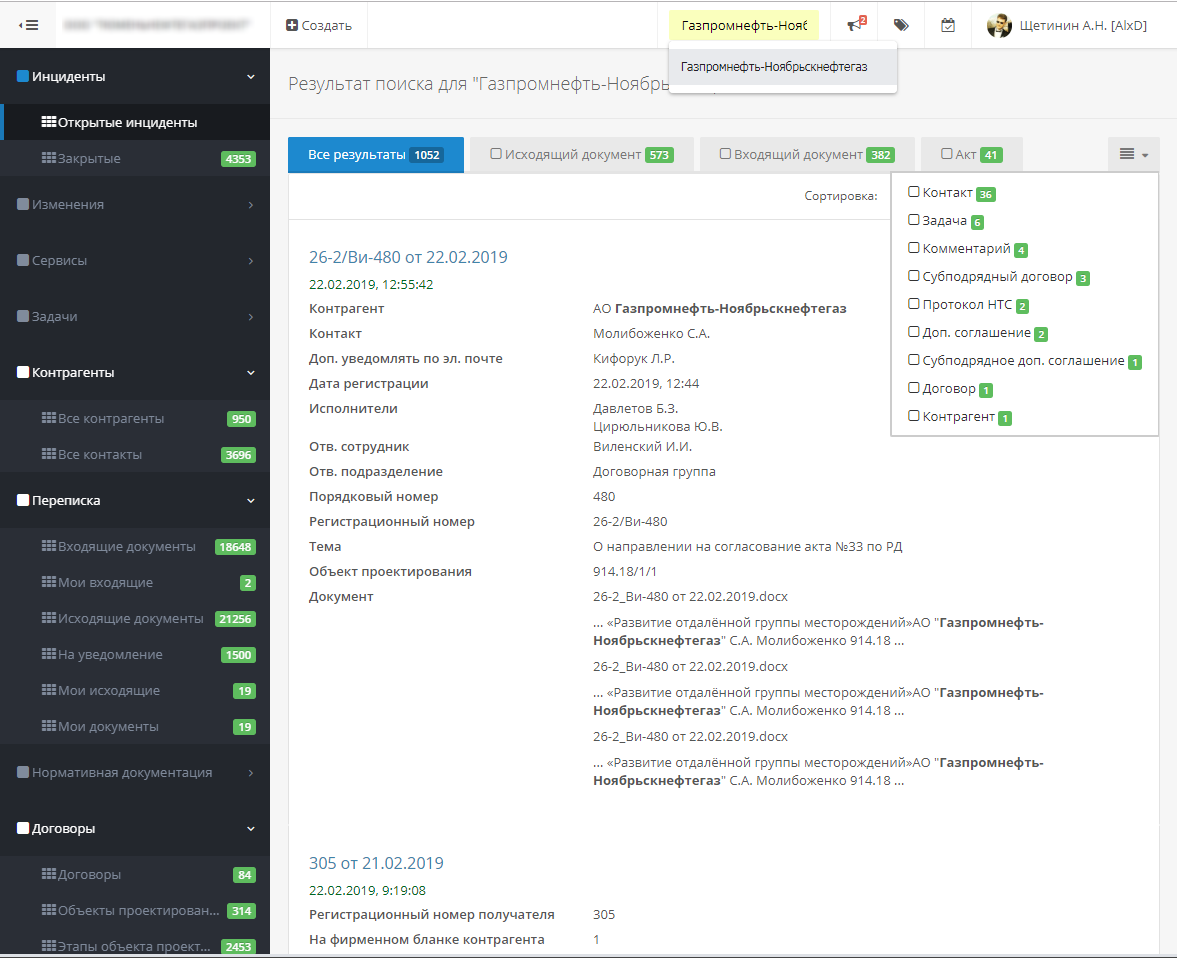Click the user name Щетинин А.Н. [AlxD]
1177x958 pixels.
1083,26
